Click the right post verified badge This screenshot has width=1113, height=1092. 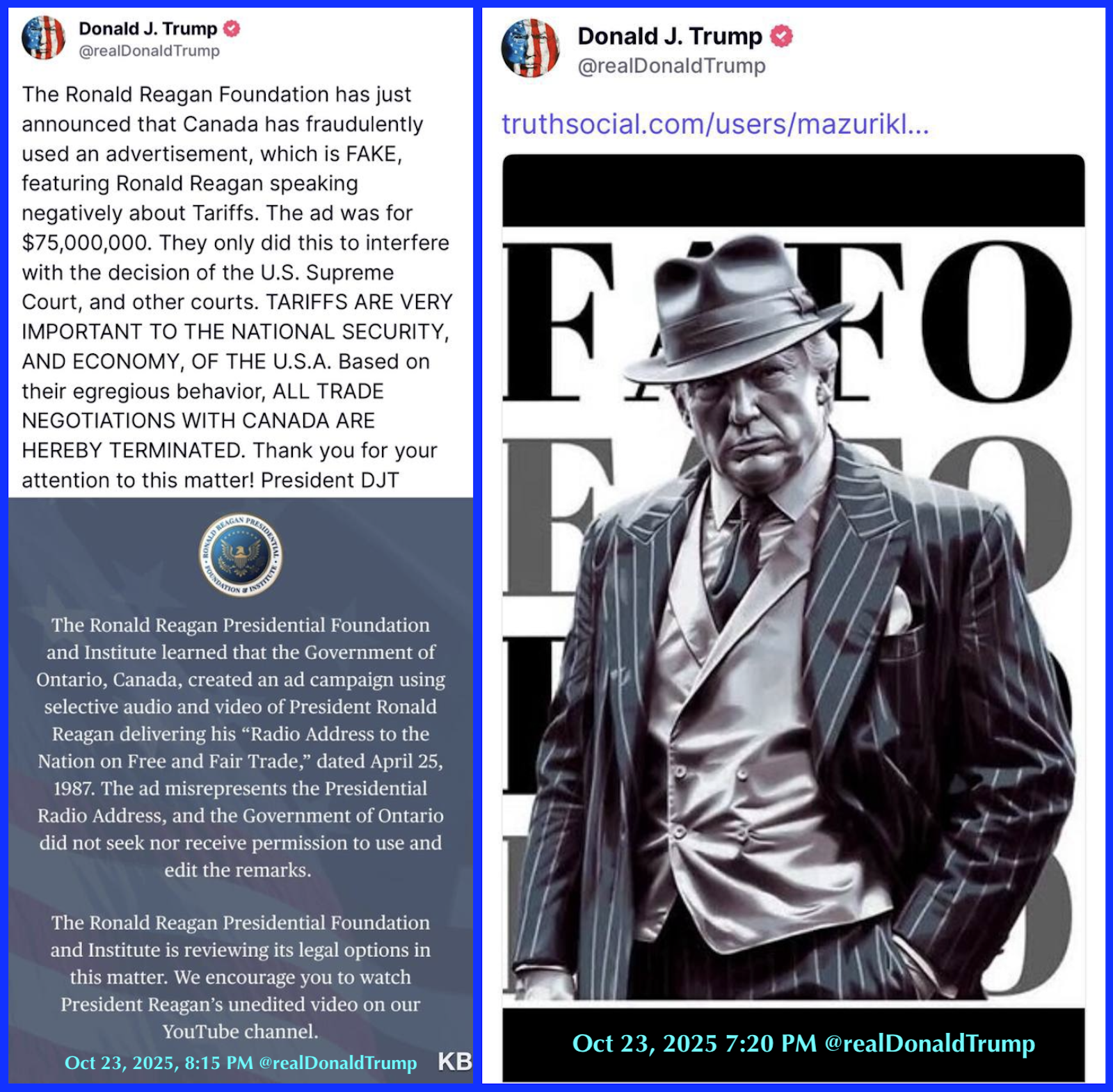coord(782,36)
